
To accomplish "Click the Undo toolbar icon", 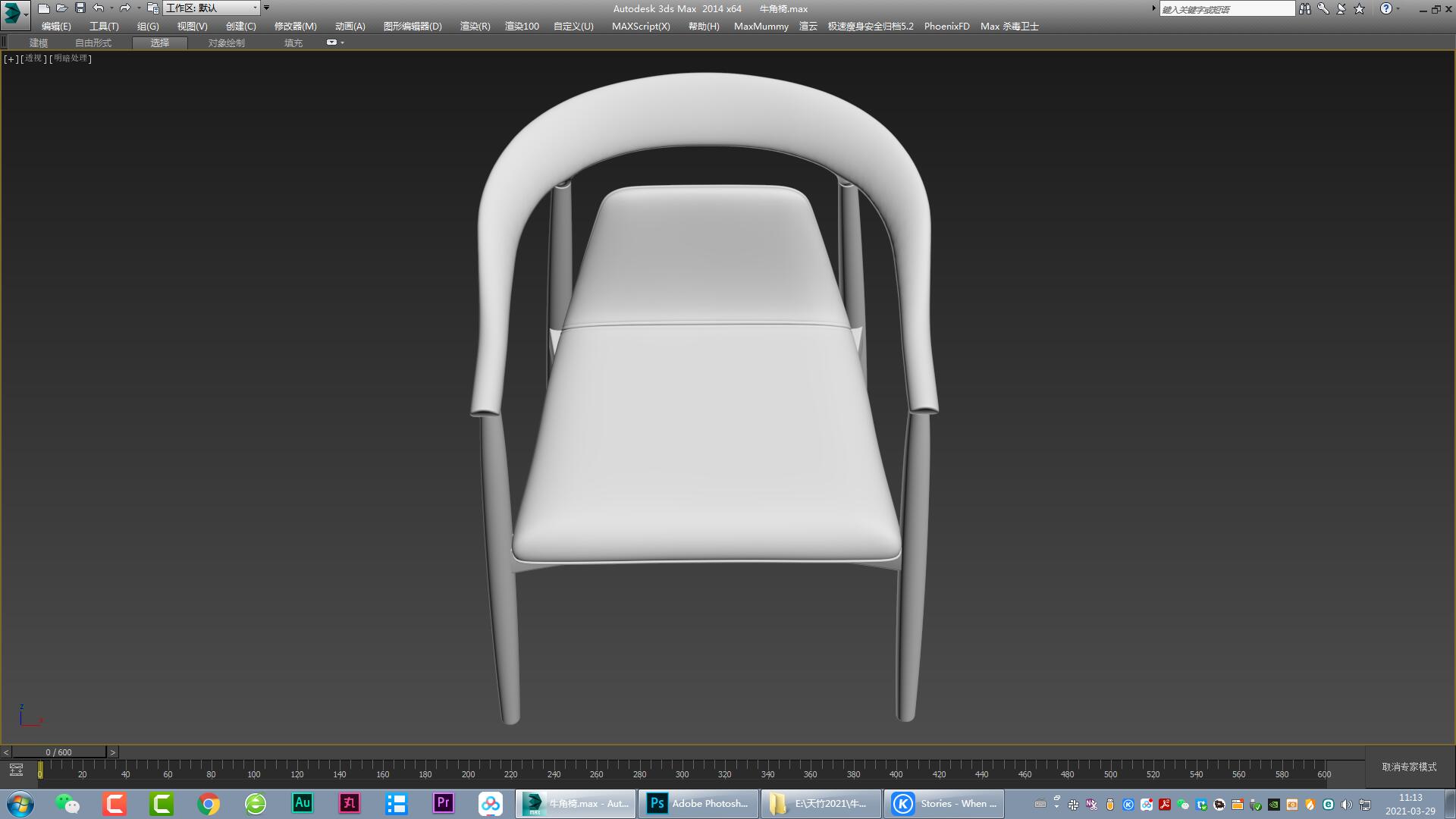I will point(97,8).
